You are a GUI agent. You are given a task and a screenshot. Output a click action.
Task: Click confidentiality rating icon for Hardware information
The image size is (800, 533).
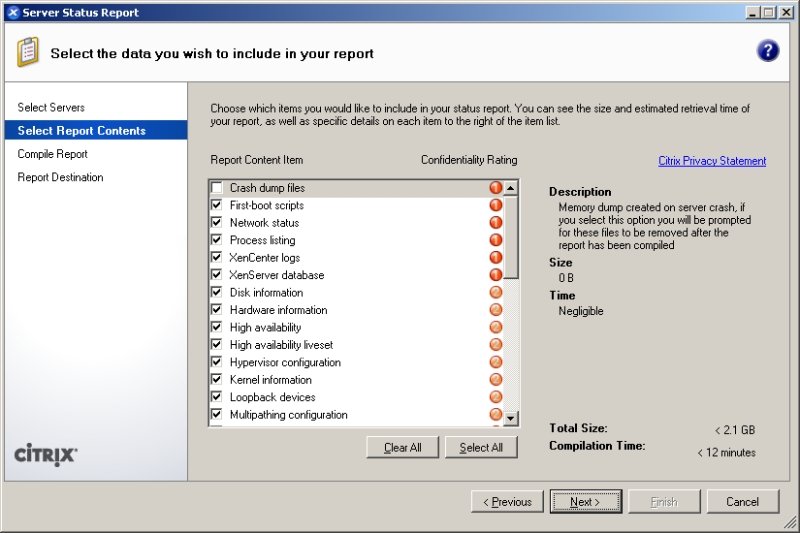click(495, 310)
